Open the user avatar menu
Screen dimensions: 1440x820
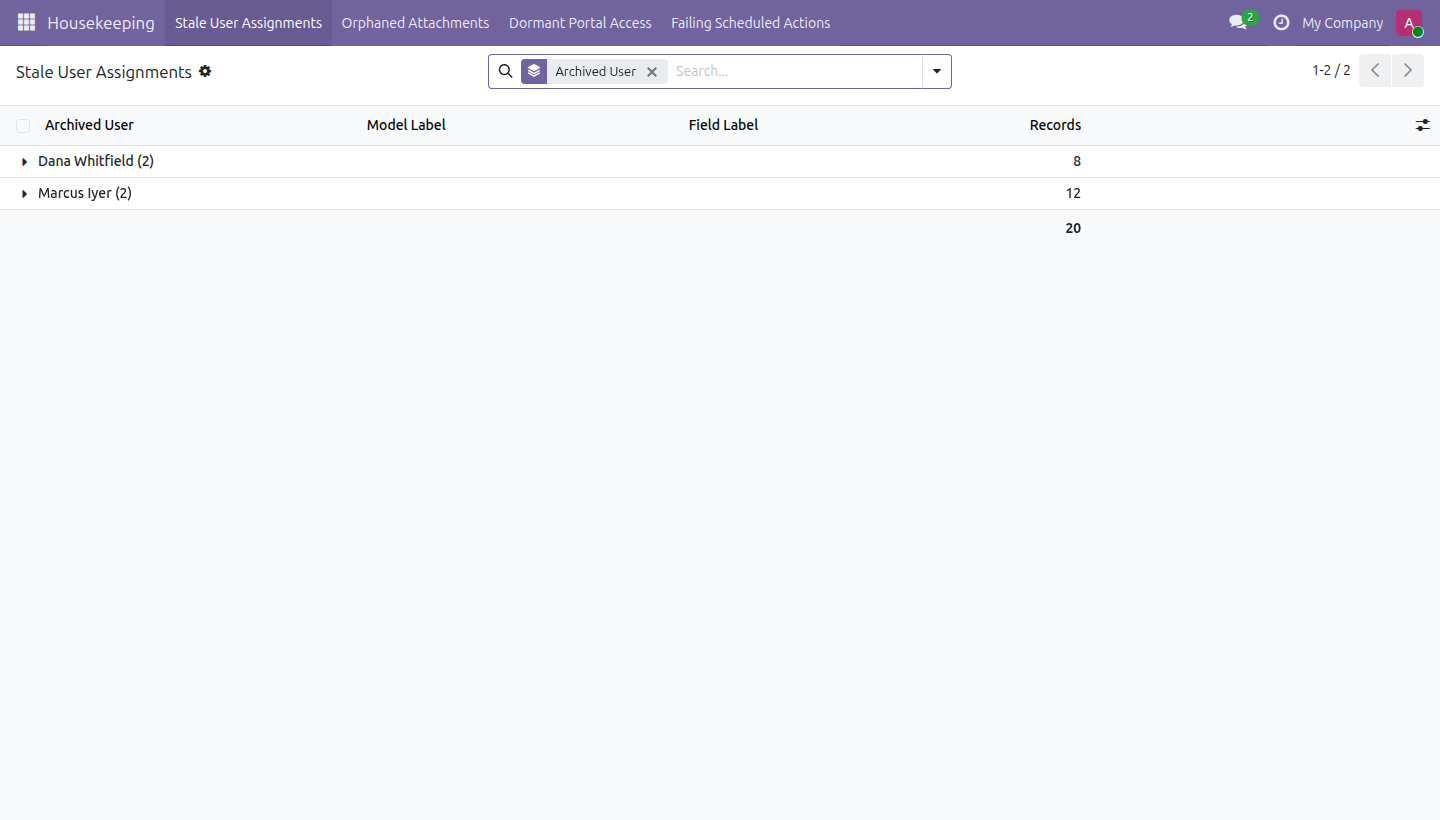[1409, 22]
